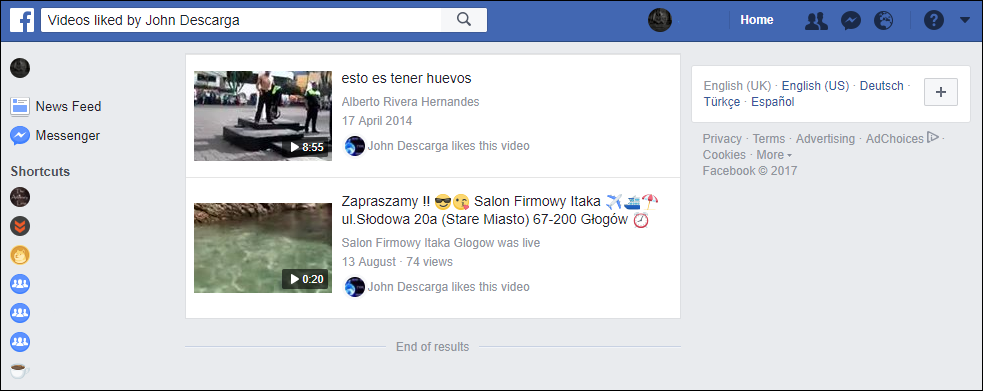Open the first shortcut with dark round logo
The image size is (983, 391).
[20, 197]
